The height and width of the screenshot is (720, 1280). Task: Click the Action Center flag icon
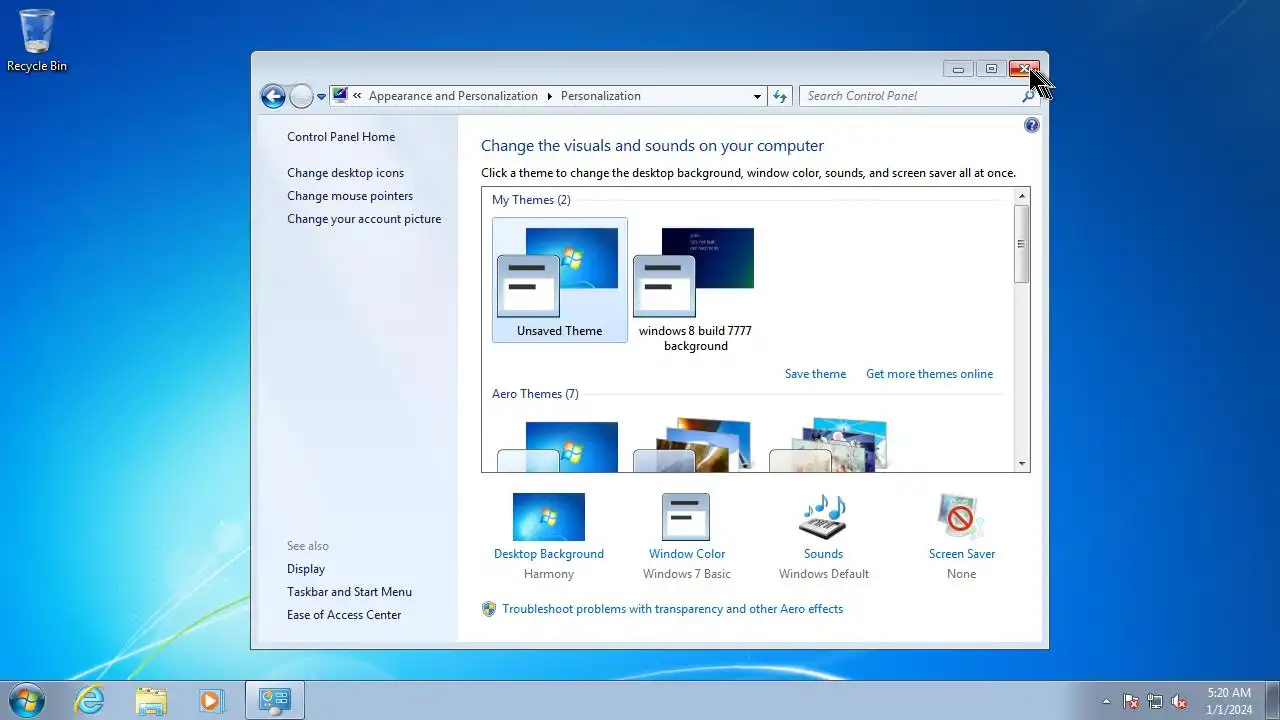[1131, 701]
